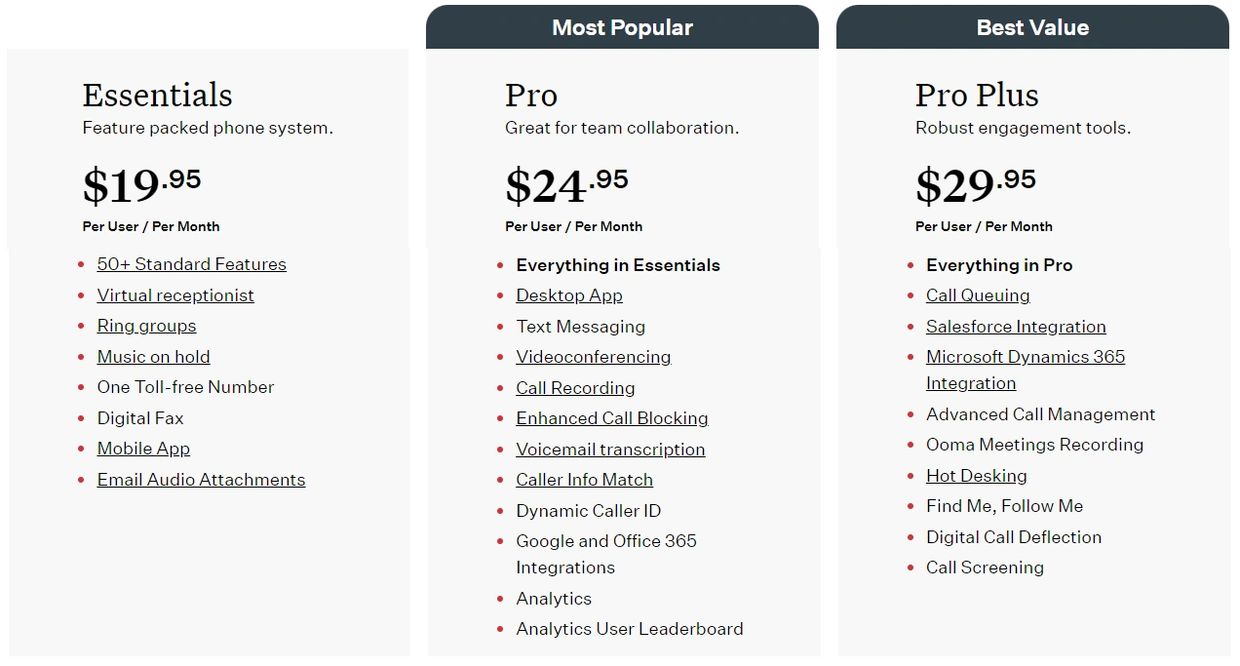Select the Most Popular plan banner
The height and width of the screenshot is (666, 1240).
(622, 27)
